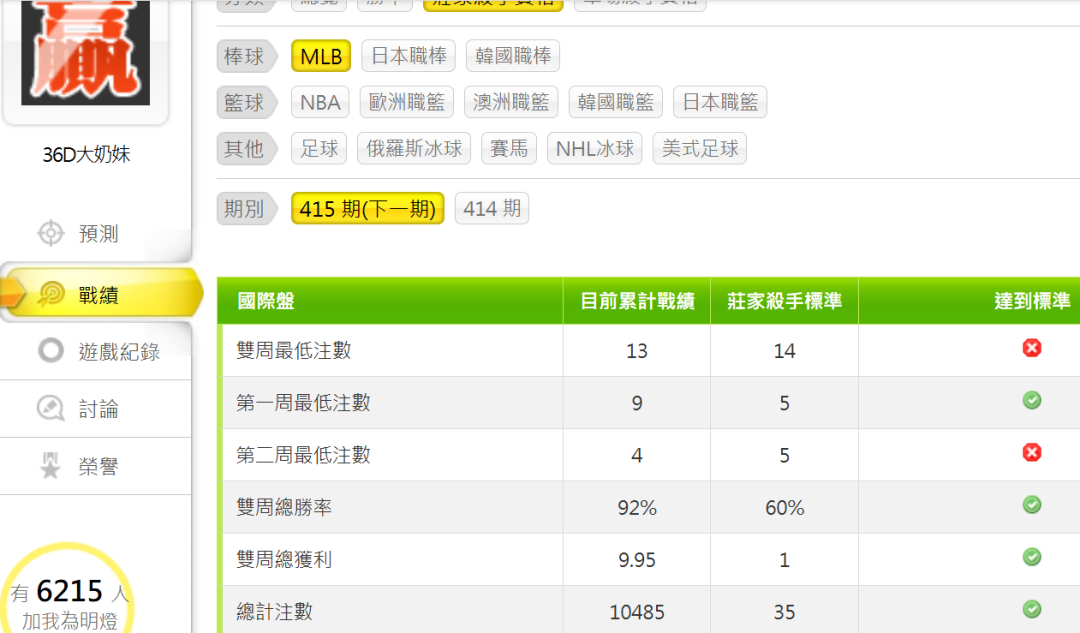Filter by 日本職棒 baseball league
The width and height of the screenshot is (1080, 633).
409,56
